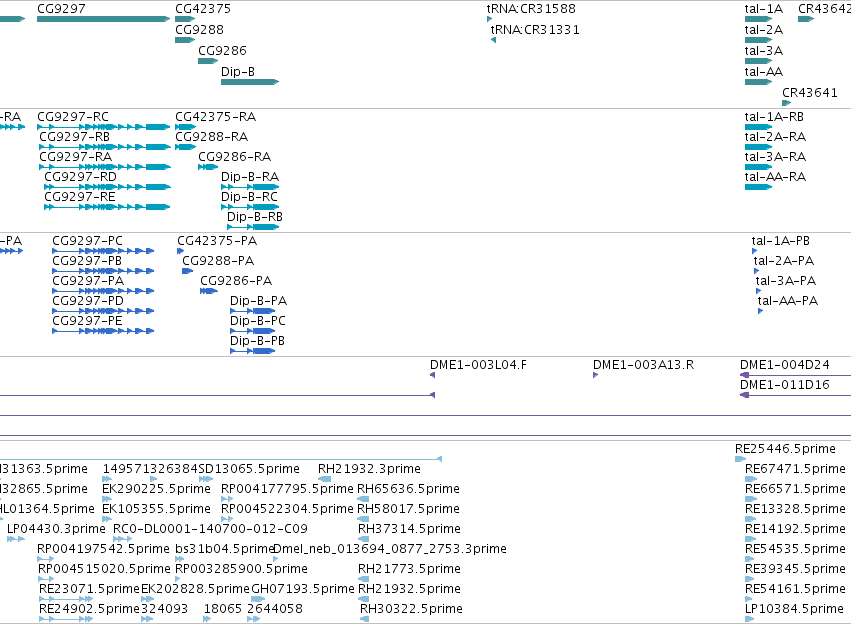
Task: Select transcript Dip-B-RA
Action: [x=250, y=187]
